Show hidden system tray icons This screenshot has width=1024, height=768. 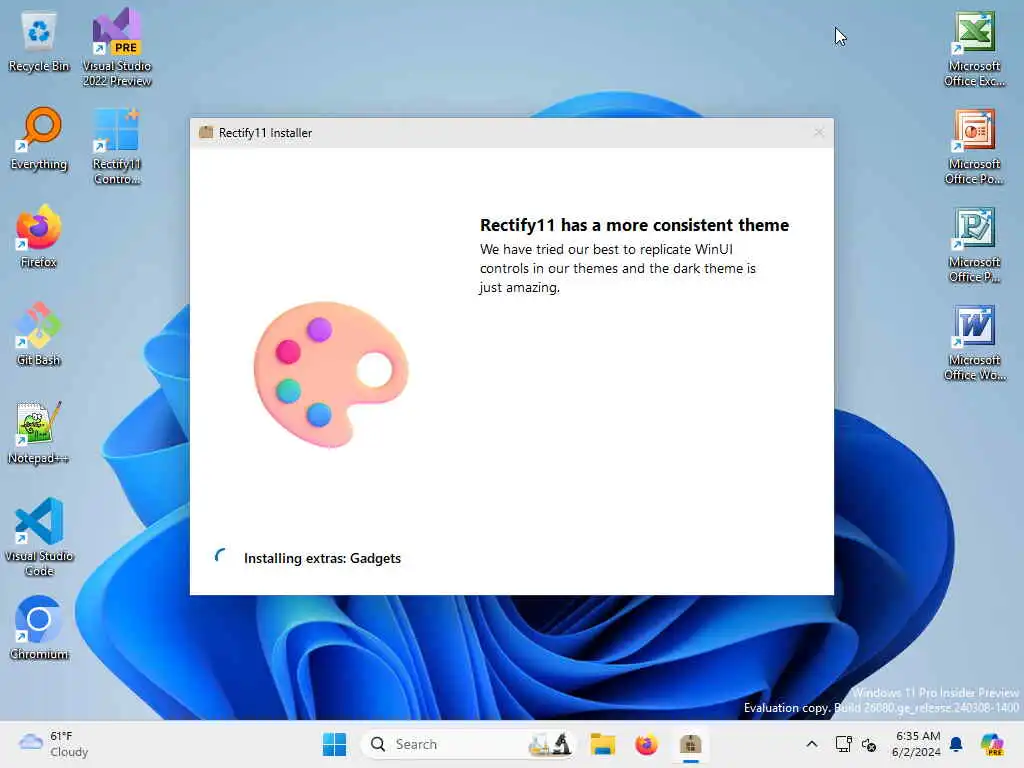tap(812, 744)
